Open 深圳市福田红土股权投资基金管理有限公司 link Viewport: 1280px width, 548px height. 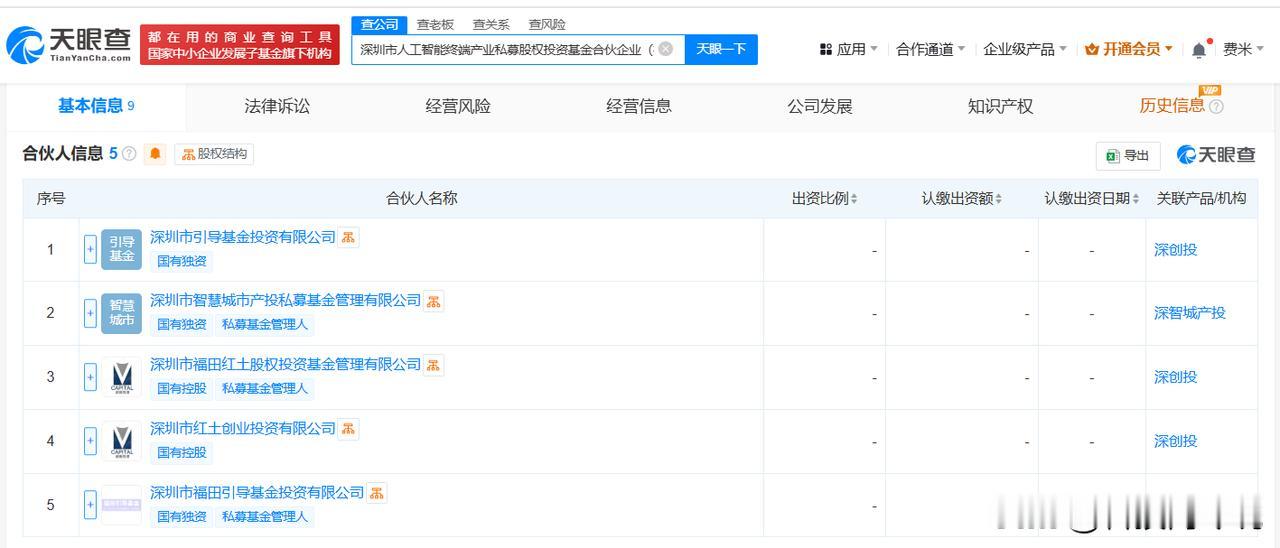285,365
